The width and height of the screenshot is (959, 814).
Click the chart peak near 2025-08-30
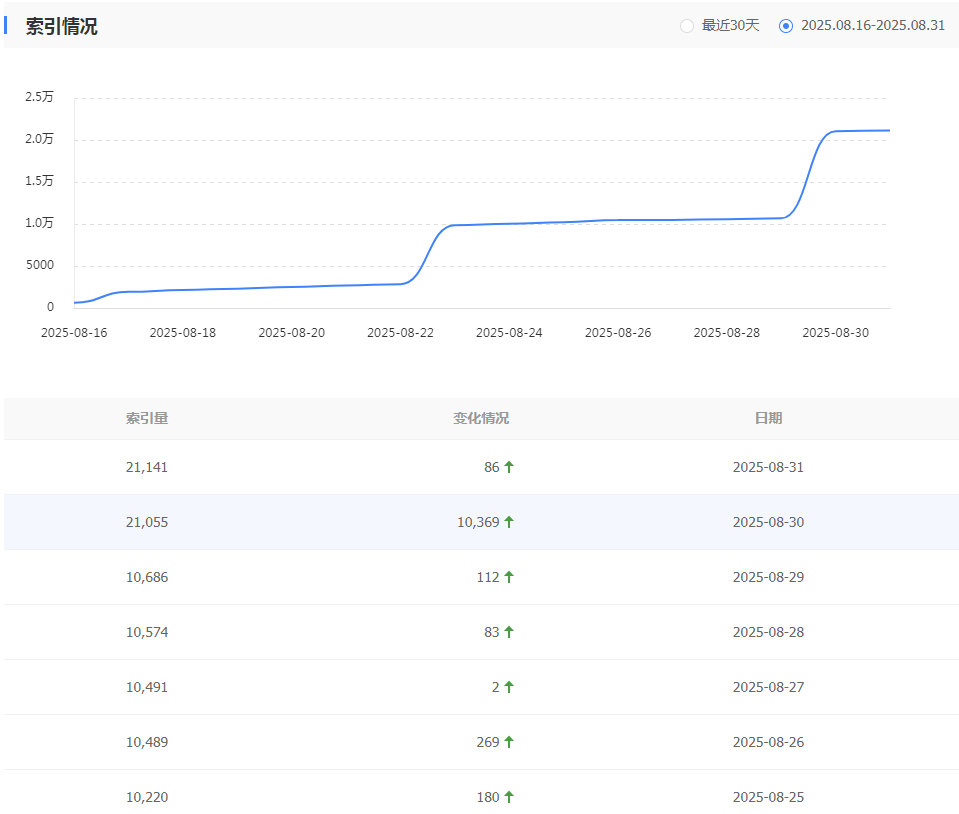[850, 130]
